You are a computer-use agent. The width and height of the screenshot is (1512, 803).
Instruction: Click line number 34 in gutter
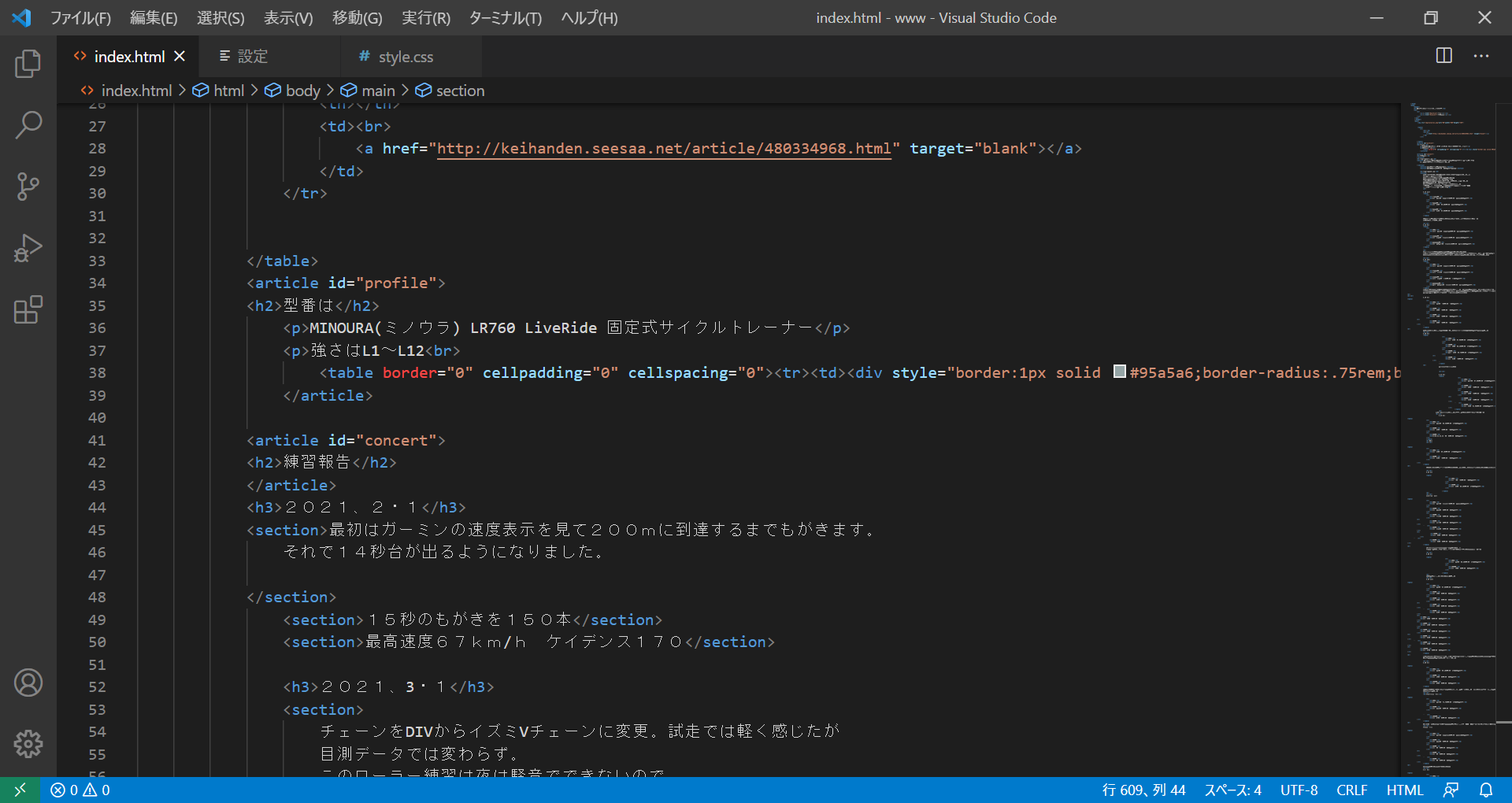pyautogui.click(x=97, y=283)
